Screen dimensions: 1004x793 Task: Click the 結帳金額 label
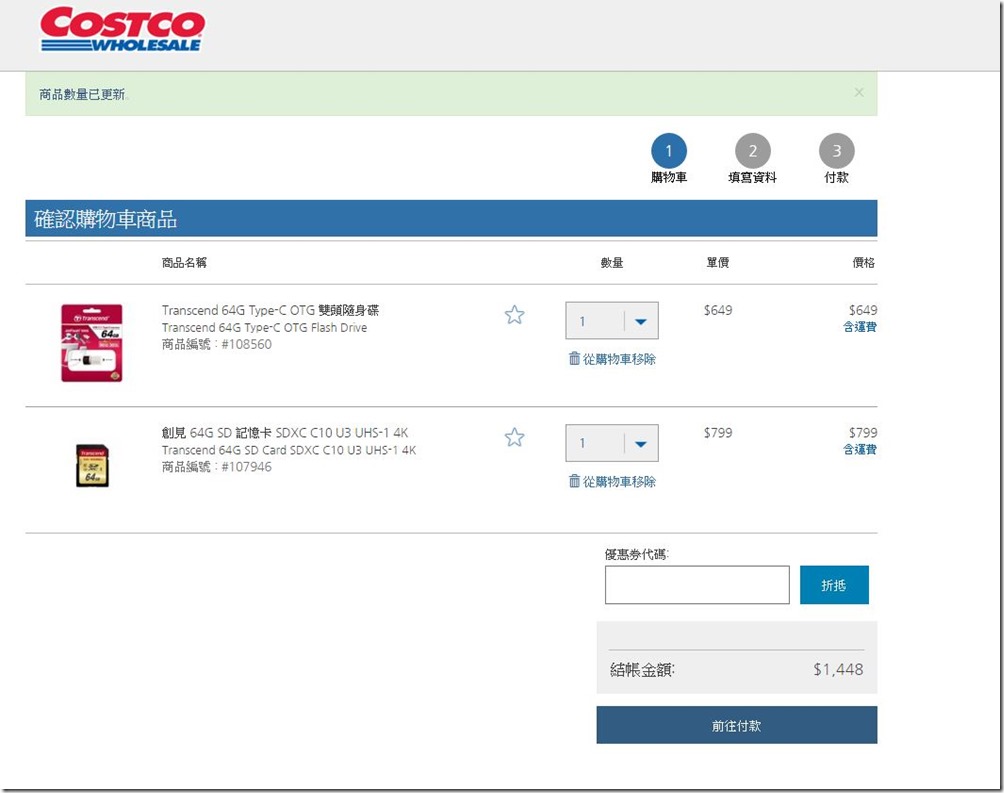click(x=642, y=670)
